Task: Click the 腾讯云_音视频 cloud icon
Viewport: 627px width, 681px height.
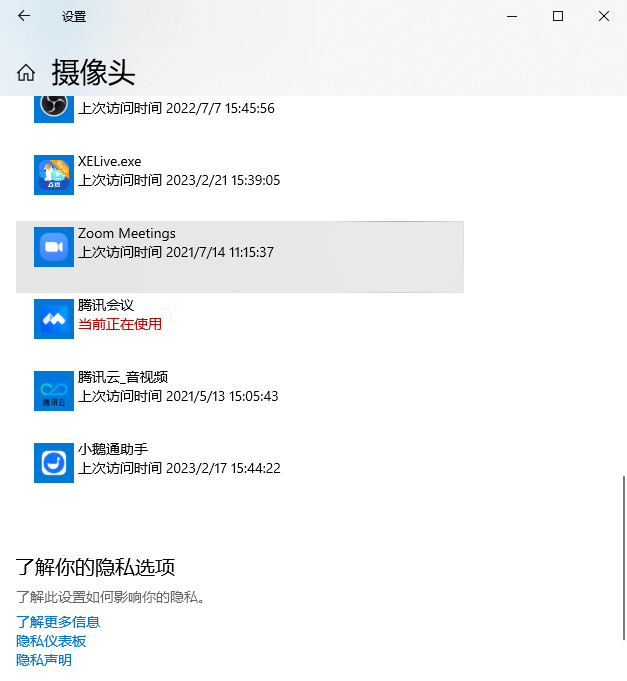Action: pos(54,391)
